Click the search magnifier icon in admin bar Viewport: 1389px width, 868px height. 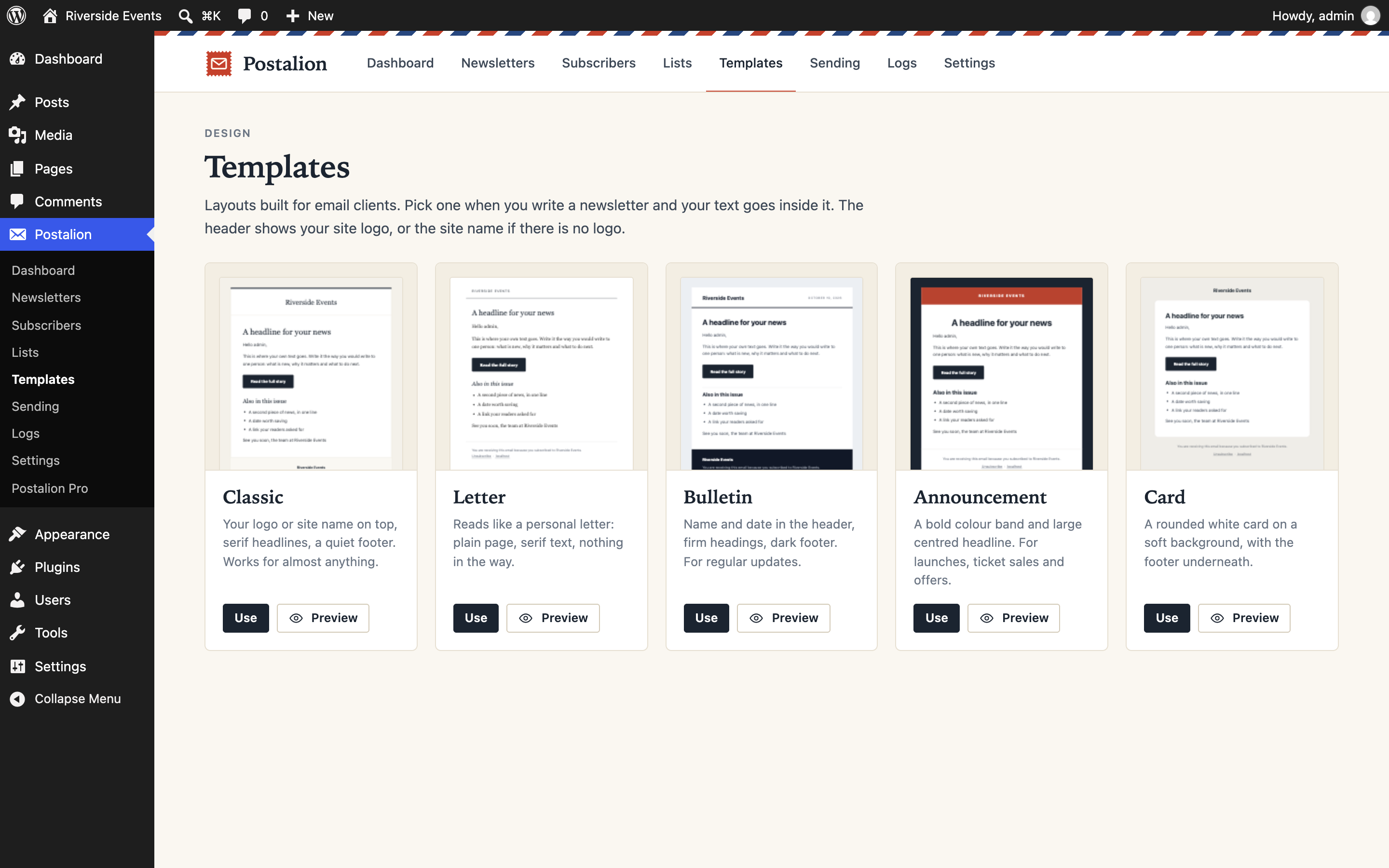185,15
